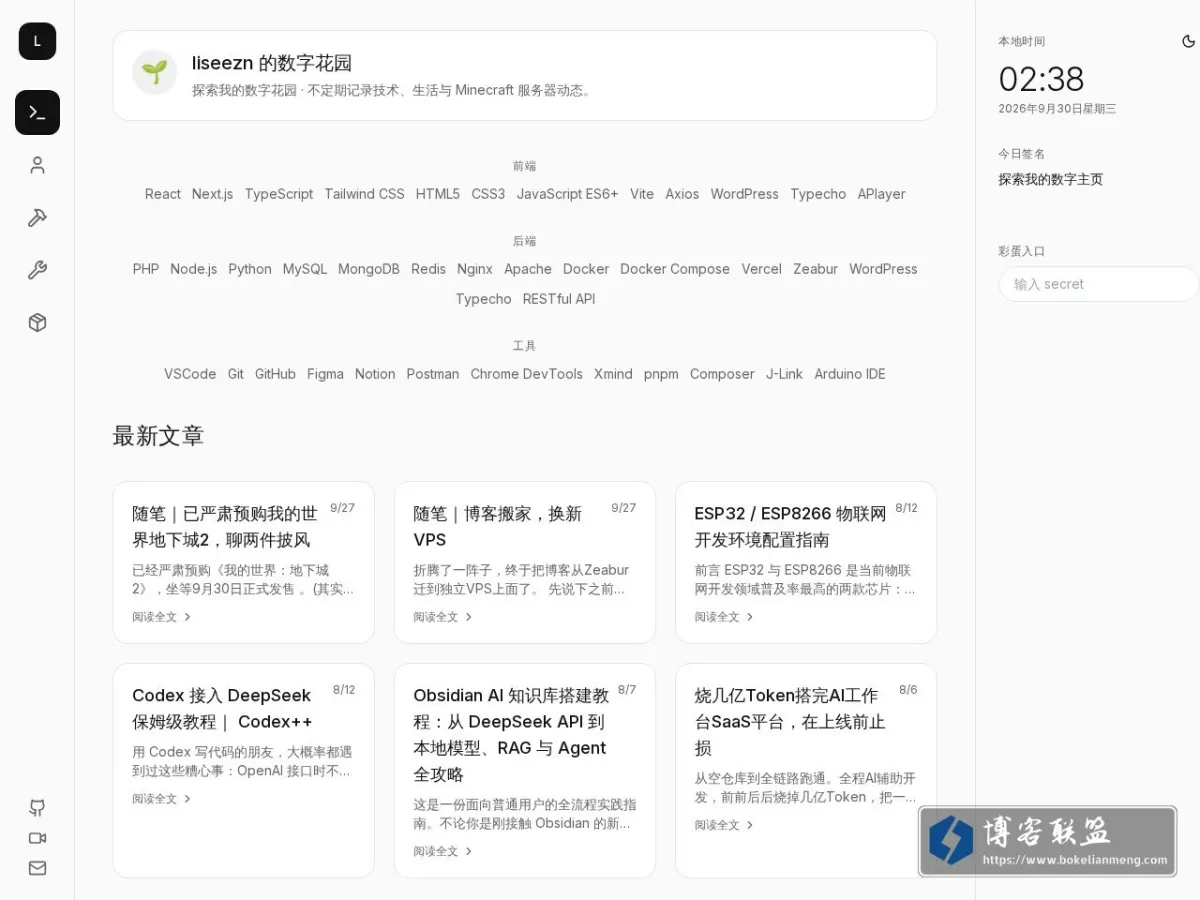The height and width of the screenshot is (900, 1200).
Task: Open the video camera icon in sidebar
Action: click(x=37, y=838)
